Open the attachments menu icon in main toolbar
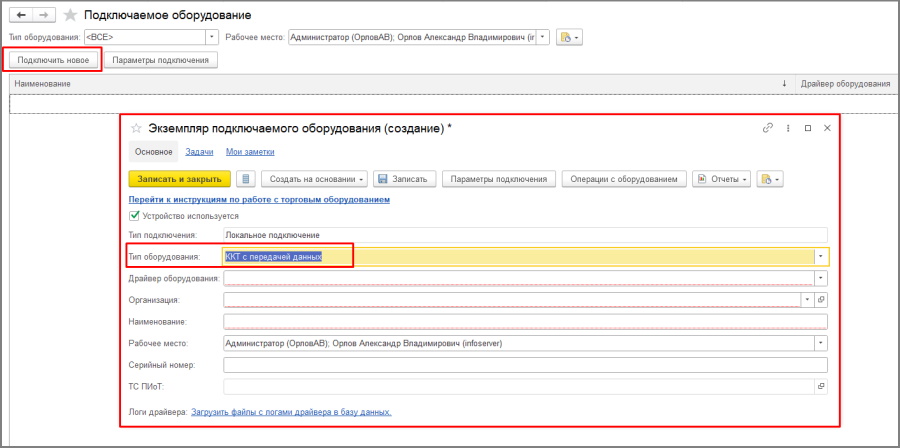 point(569,37)
